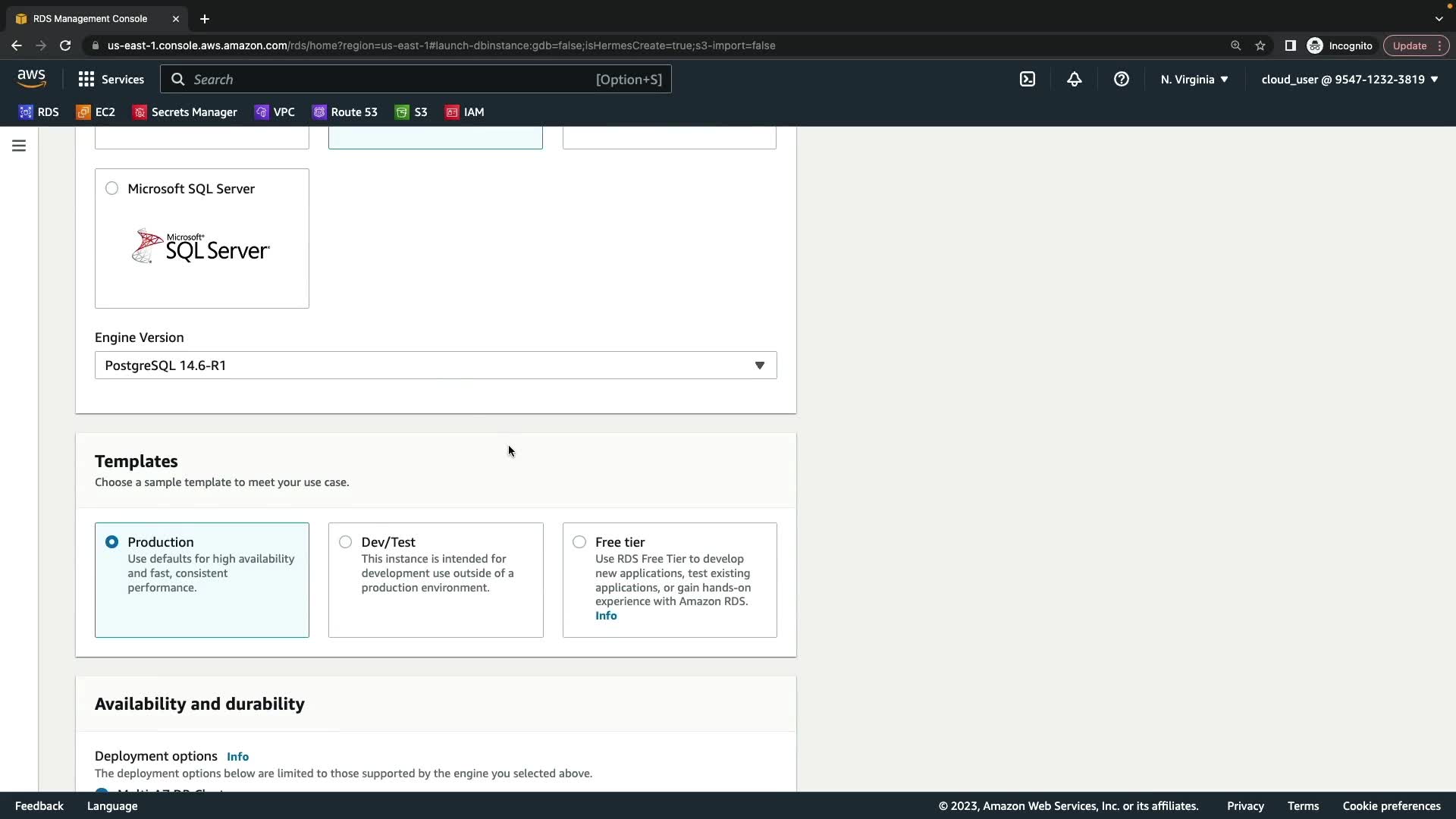
Task: Open the EC2 favorite shortcut
Action: coord(96,112)
